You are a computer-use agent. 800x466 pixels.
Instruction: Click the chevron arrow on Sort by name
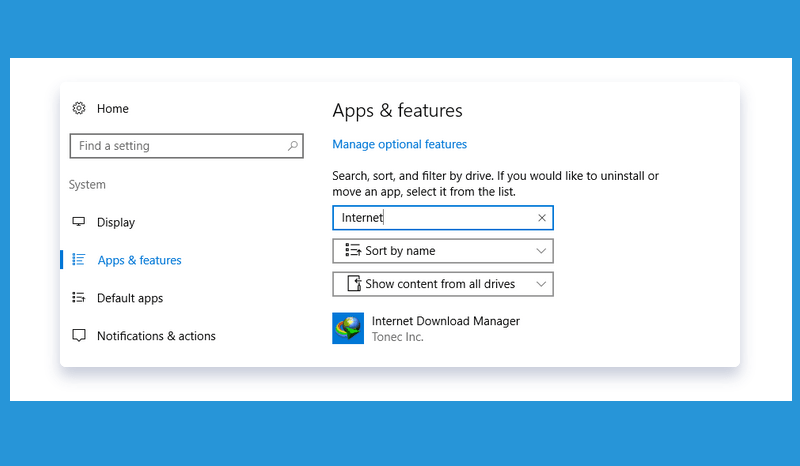[541, 251]
